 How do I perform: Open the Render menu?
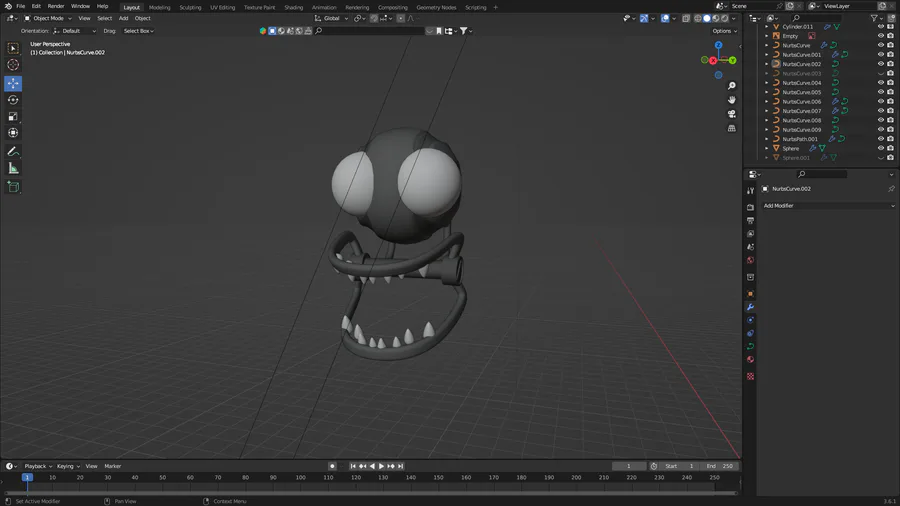click(56, 6)
